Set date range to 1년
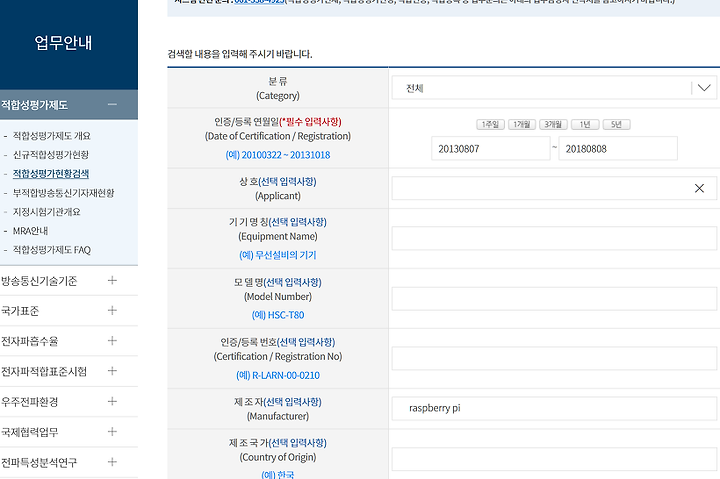The height and width of the screenshot is (479, 720). pos(585,124)
